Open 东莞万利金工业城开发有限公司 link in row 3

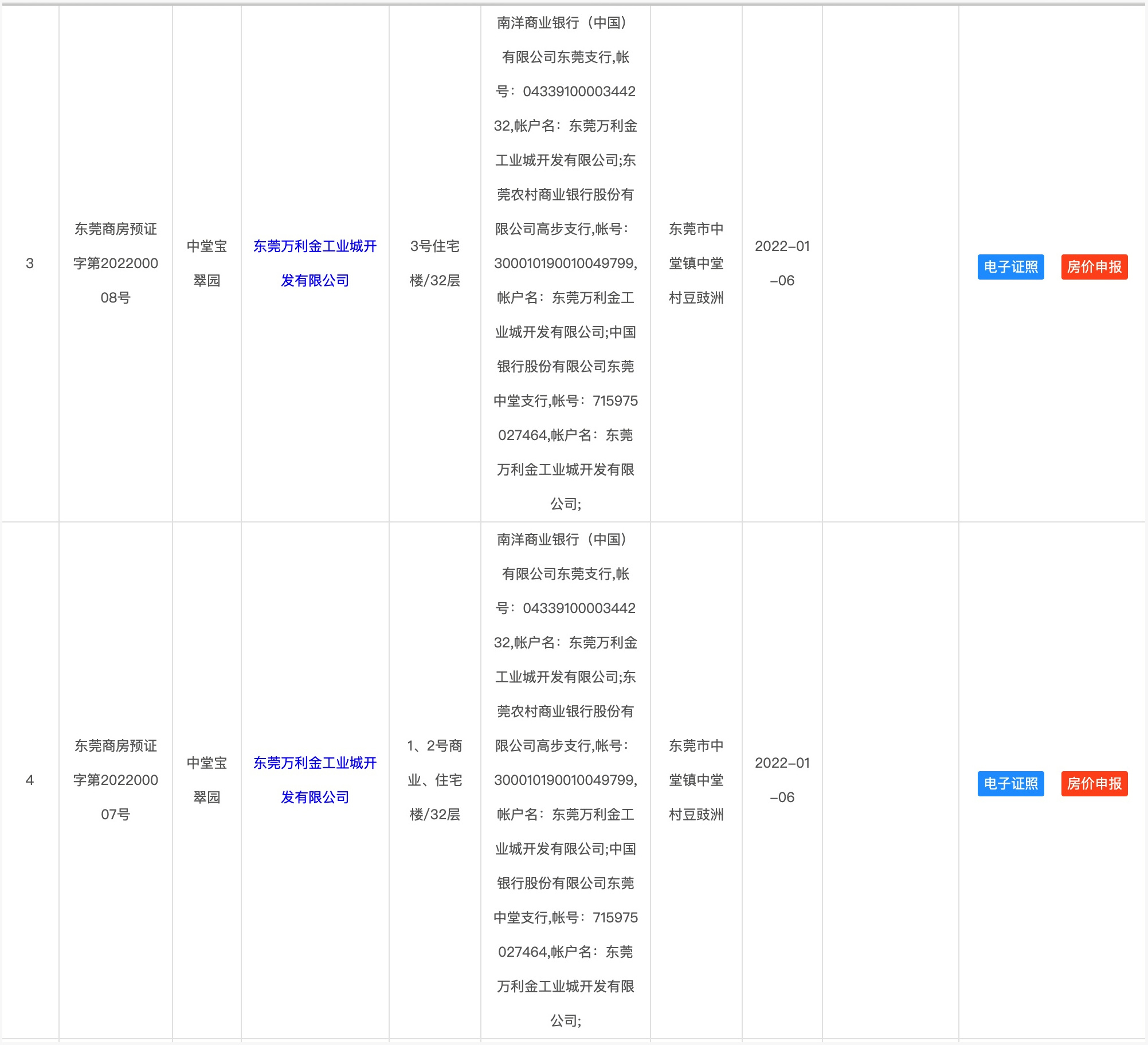(315, 264)
